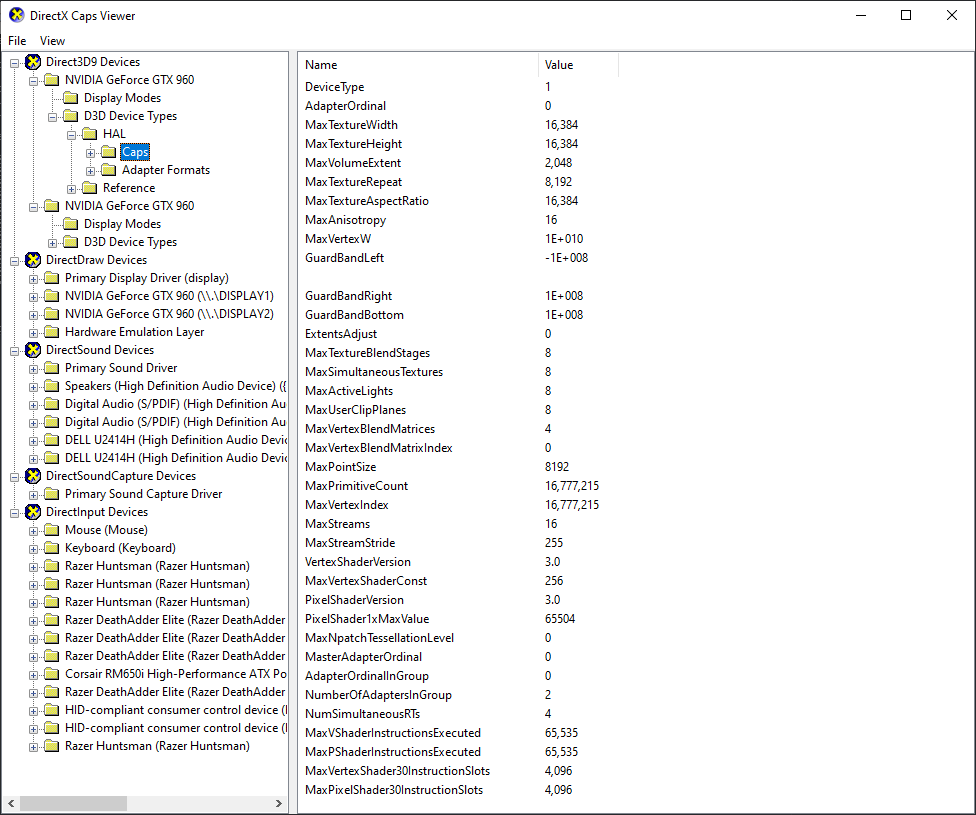Collapse the DirectDraw Devices node
This screenshot has height=815, width=976.
[14, 261]
